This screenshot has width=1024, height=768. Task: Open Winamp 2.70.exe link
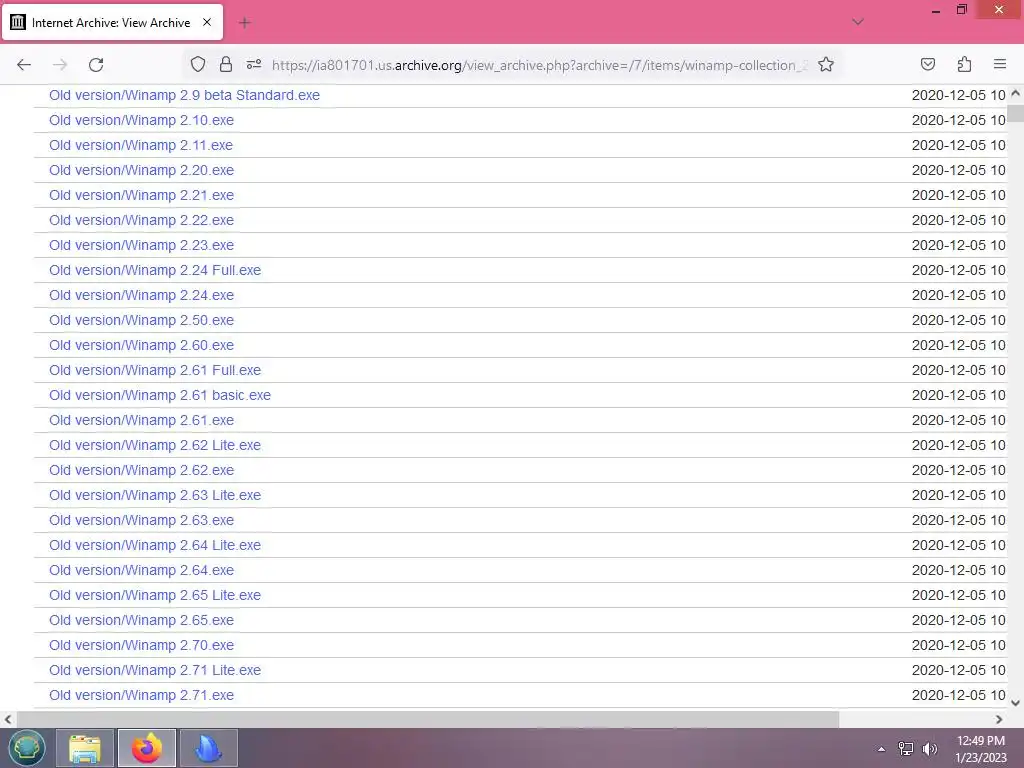tap(141, 645)
